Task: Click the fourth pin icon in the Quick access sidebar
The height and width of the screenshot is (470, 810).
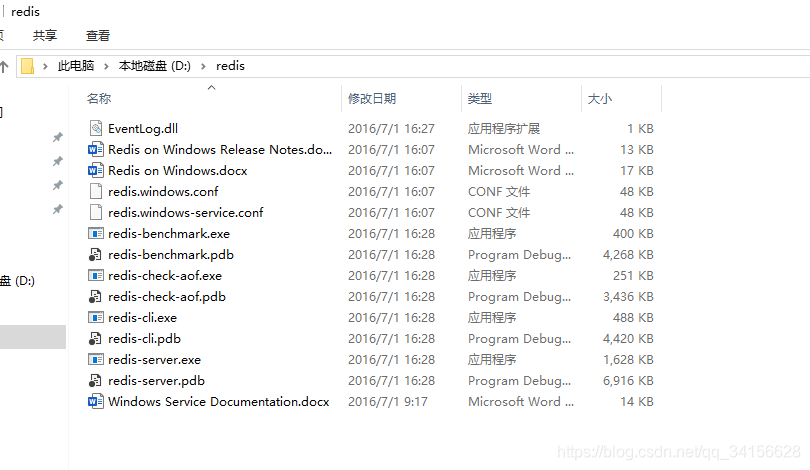Action: (58, 209)
